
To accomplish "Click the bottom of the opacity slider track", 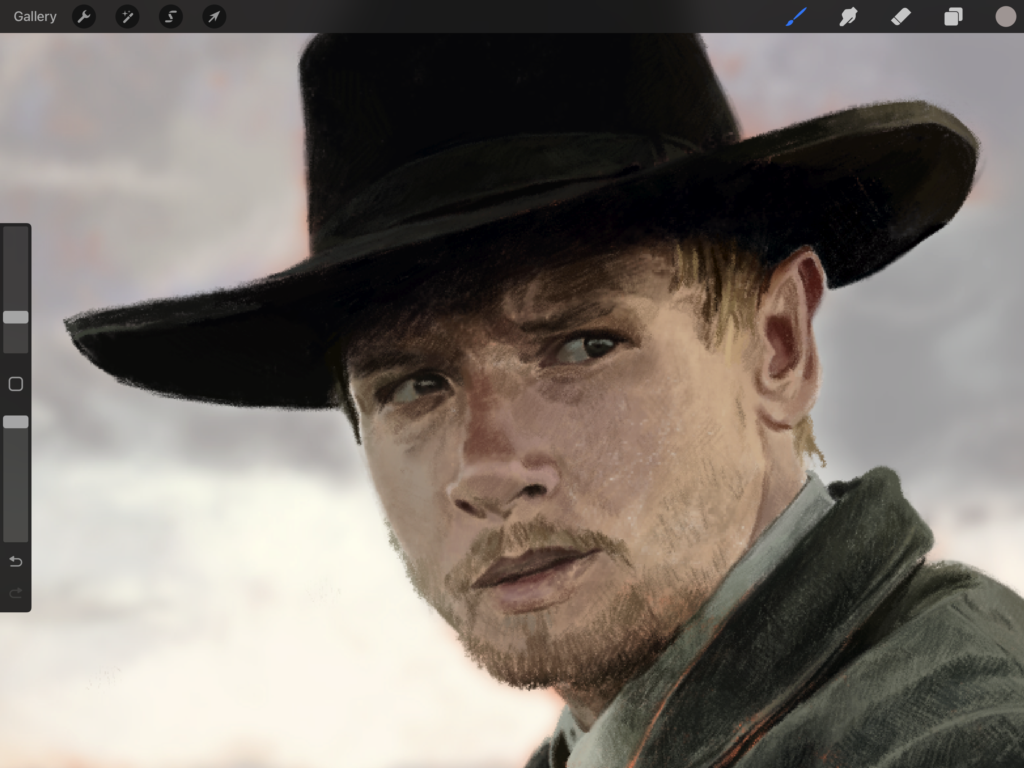I will pyautogui.click(x=15, y=535).
